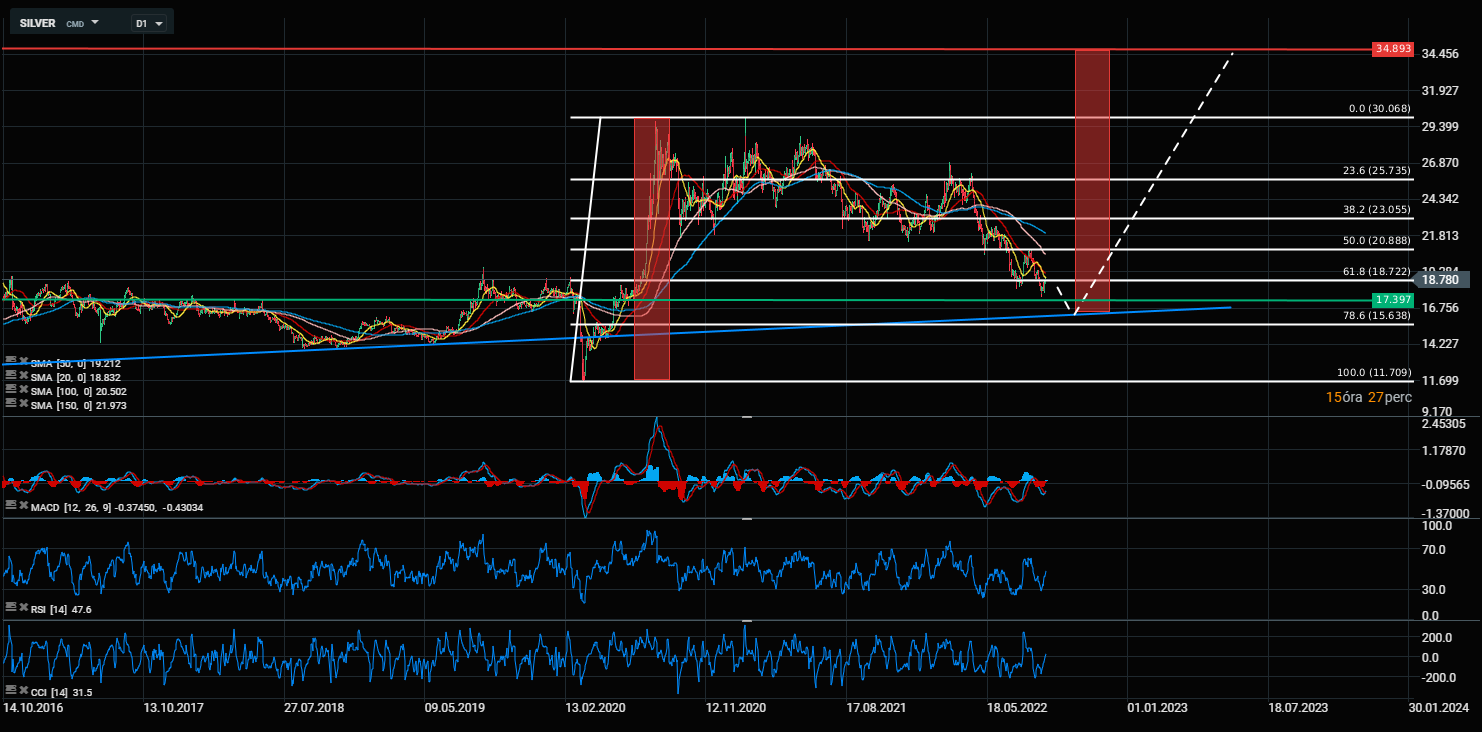Screen dimensions: 1482x732
Task: Select the red rectangle near 34.893 line
Action: [1092, 181]
